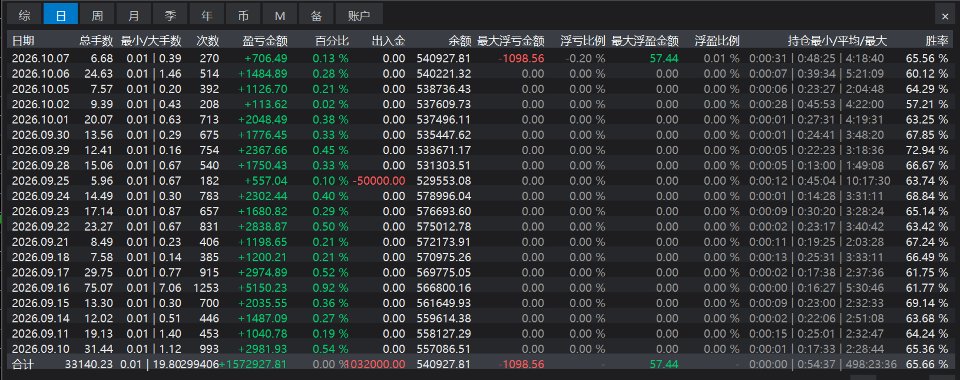Select the 2026.09.16 date cell

click(x=40, y=288)
